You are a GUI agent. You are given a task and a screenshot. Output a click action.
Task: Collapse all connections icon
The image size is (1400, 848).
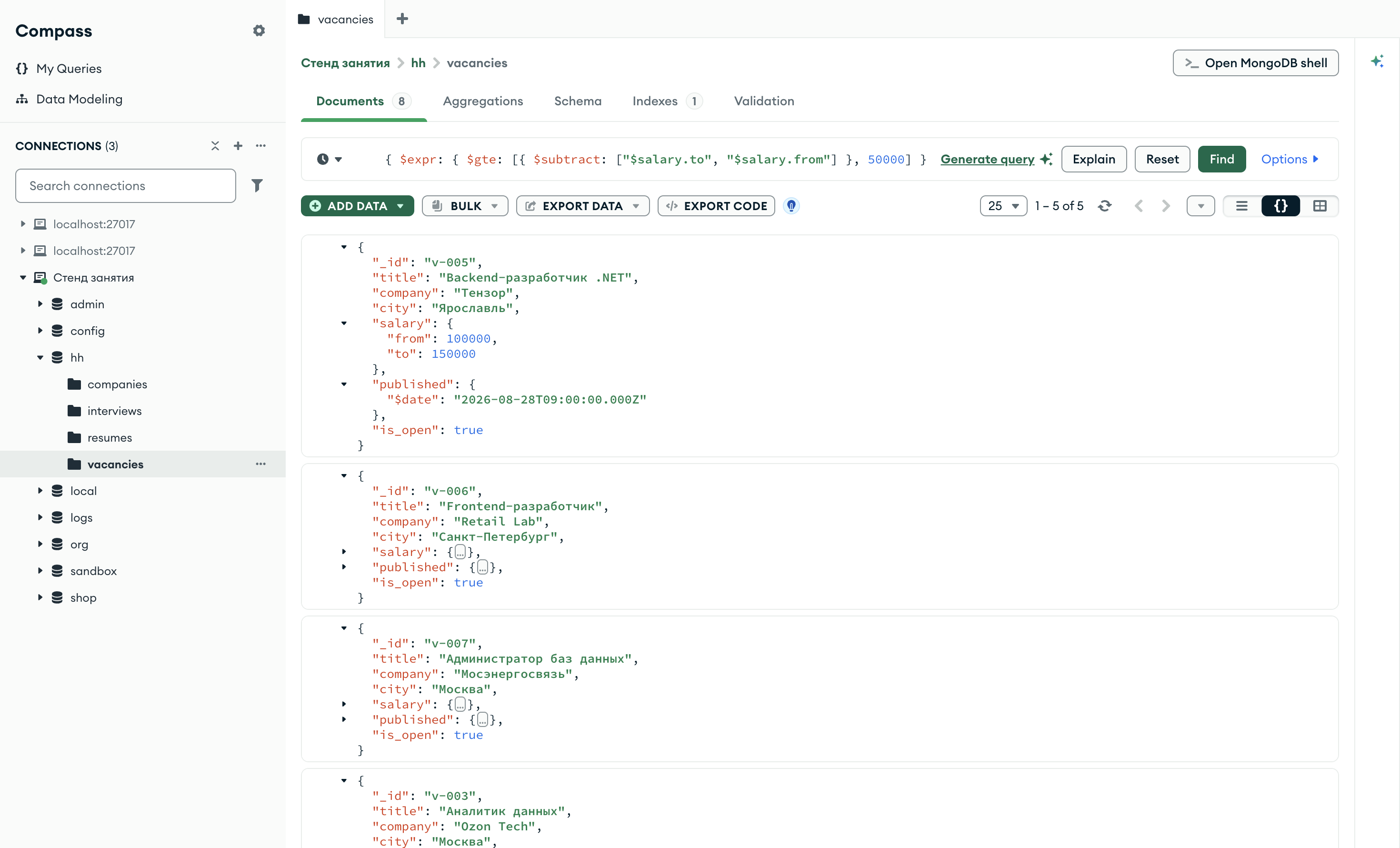pyautogui.click(x=215, y=146)
